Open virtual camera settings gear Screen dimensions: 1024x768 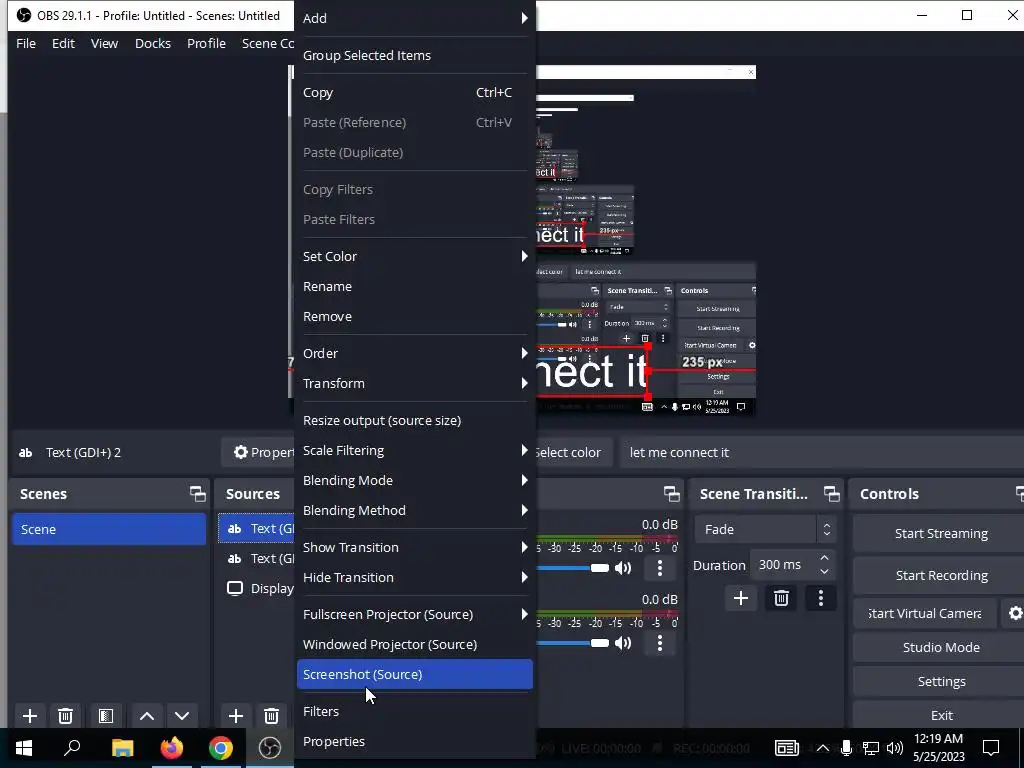1015,613
